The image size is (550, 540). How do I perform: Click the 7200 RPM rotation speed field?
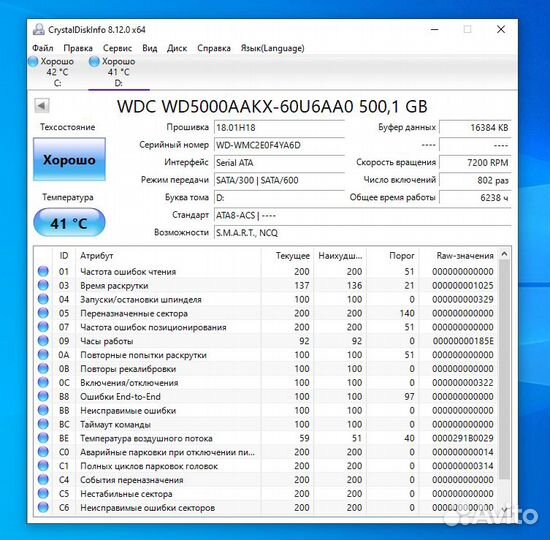pyautogui.click(x=475, y=162)
